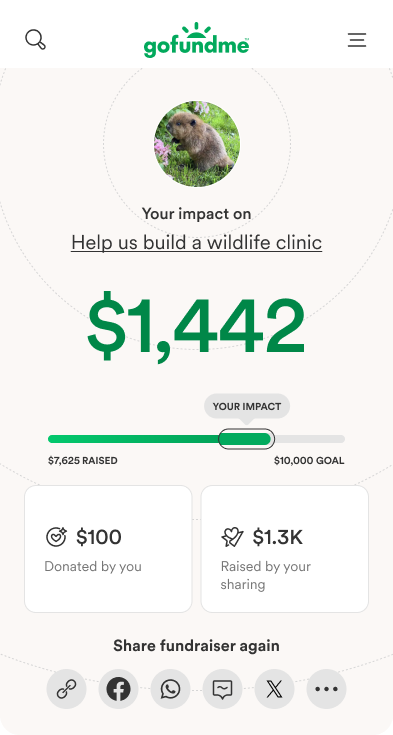Click the sharing hearts icon beside $1.3K
This screenshot has width=393, height=735.
click(x=233, y=537)
